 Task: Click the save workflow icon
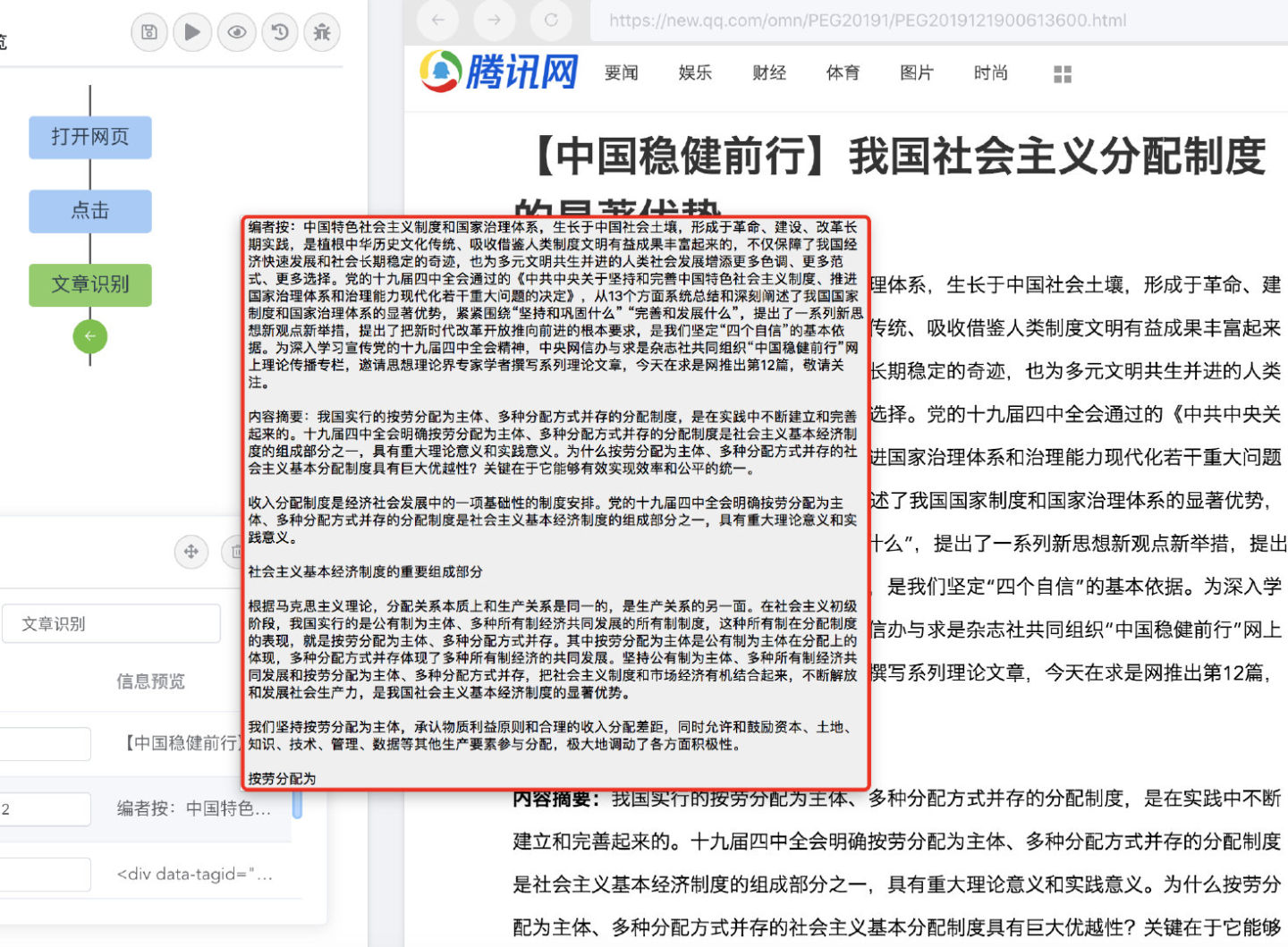click(149, 32)
